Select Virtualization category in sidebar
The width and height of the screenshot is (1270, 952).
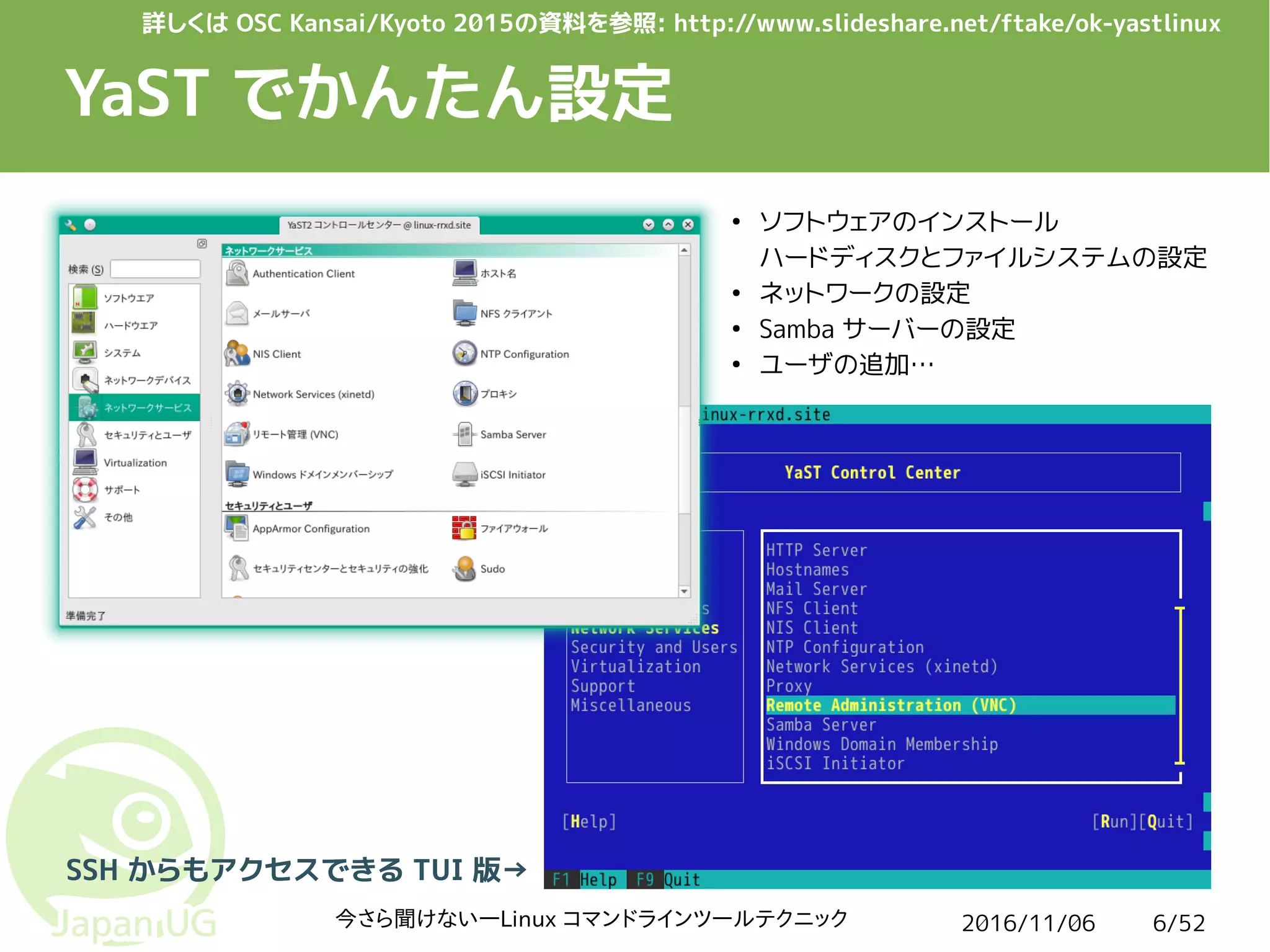[x=135, y=462]
